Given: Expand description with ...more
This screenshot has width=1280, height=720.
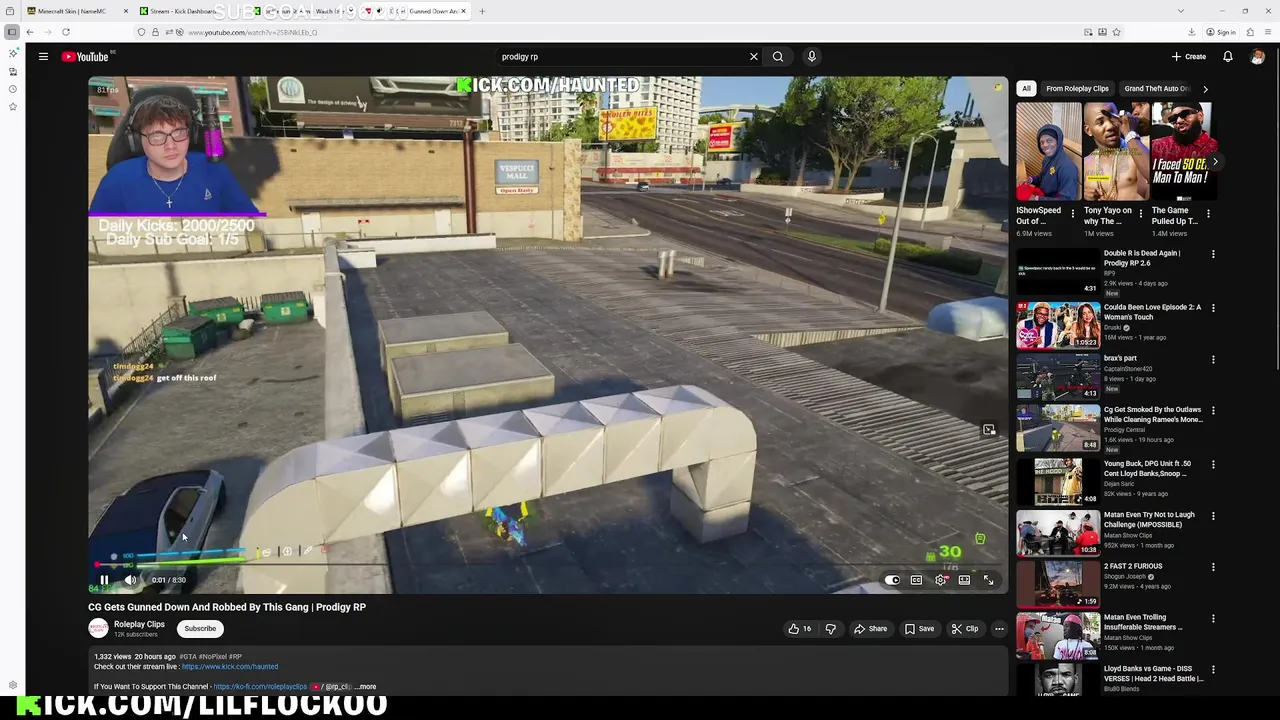Looking at the screenshot, I should point(365,687).
